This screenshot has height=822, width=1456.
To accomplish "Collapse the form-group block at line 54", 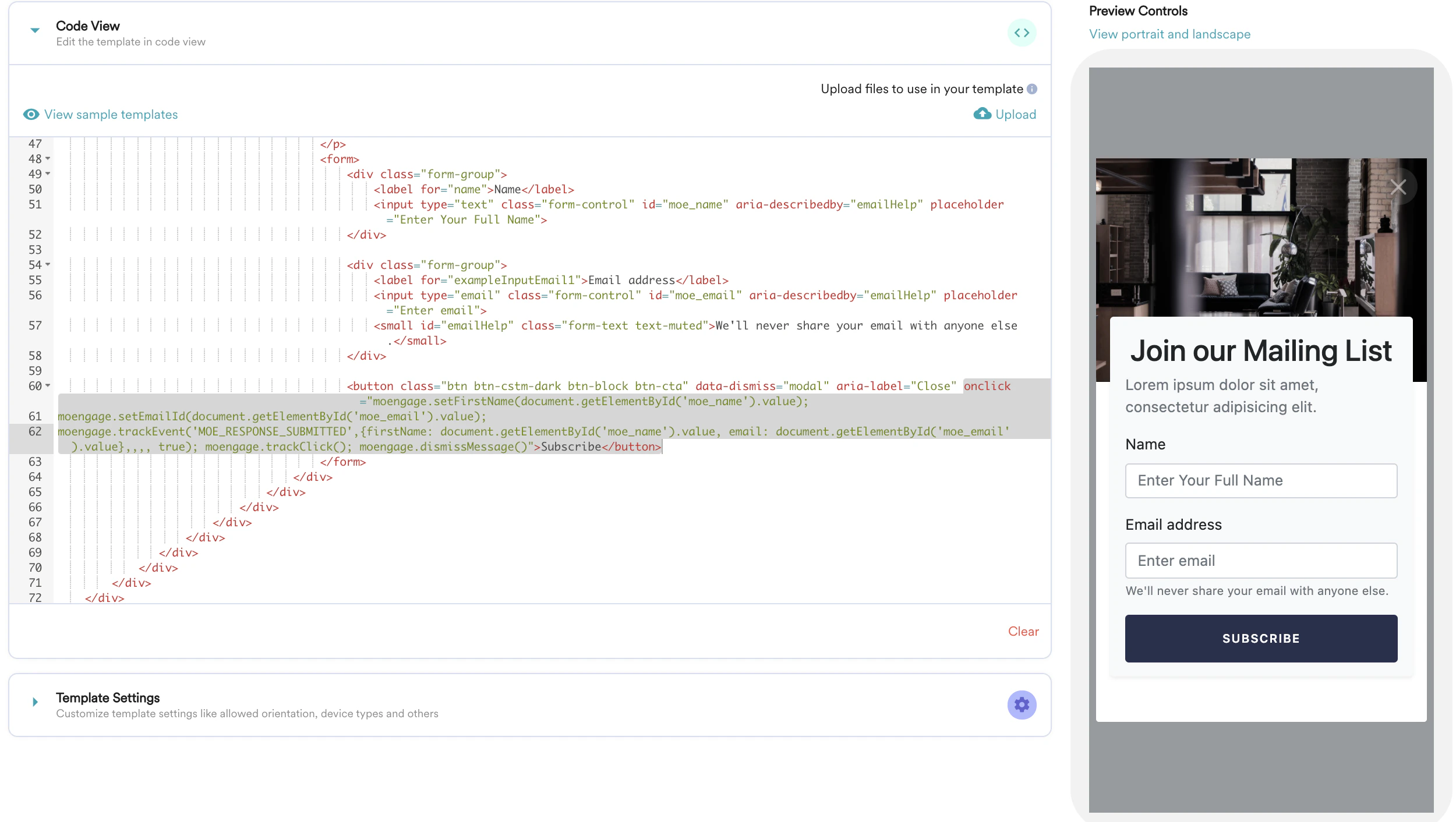I will coord(48,265).
